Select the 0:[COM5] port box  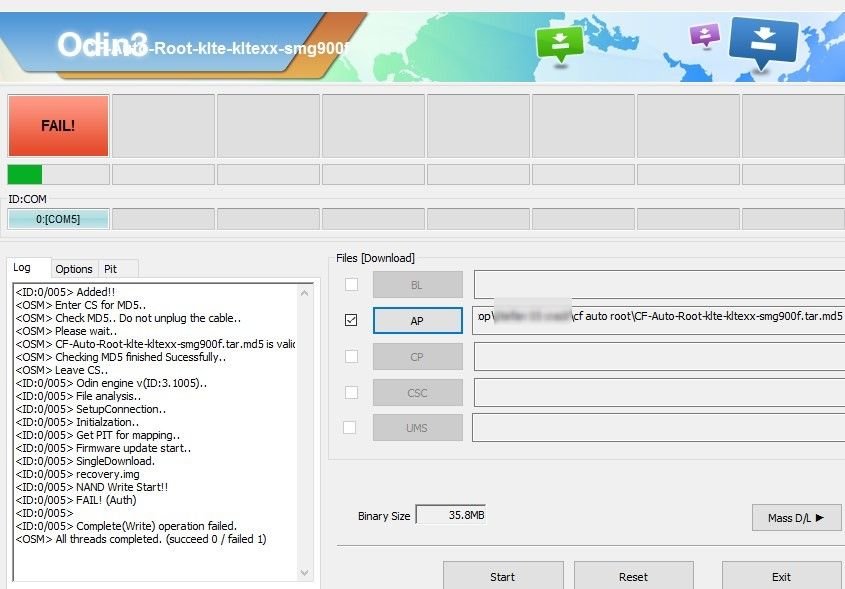[x=58, y=219]
